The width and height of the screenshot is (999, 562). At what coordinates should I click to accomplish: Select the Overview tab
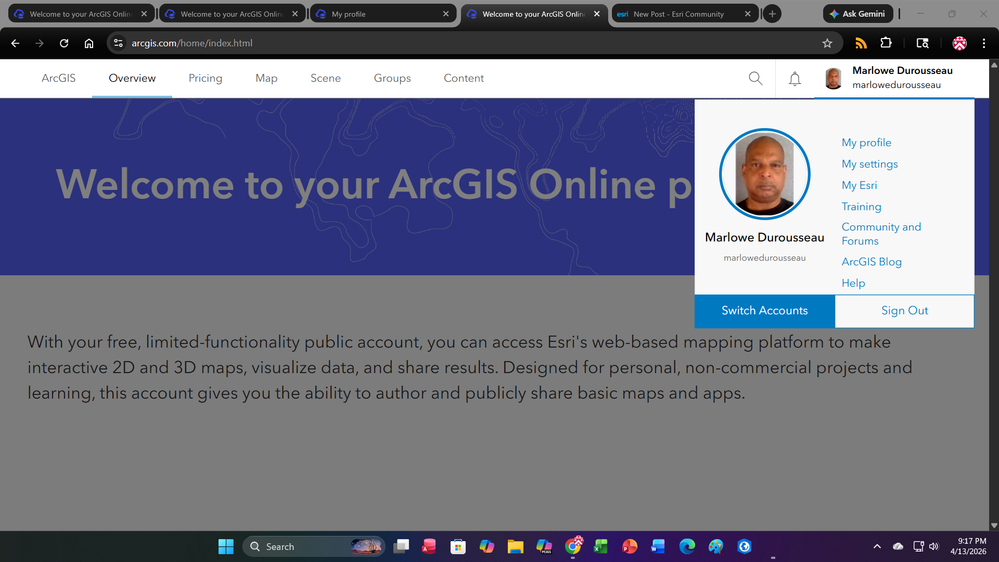[x=132, y=78]
